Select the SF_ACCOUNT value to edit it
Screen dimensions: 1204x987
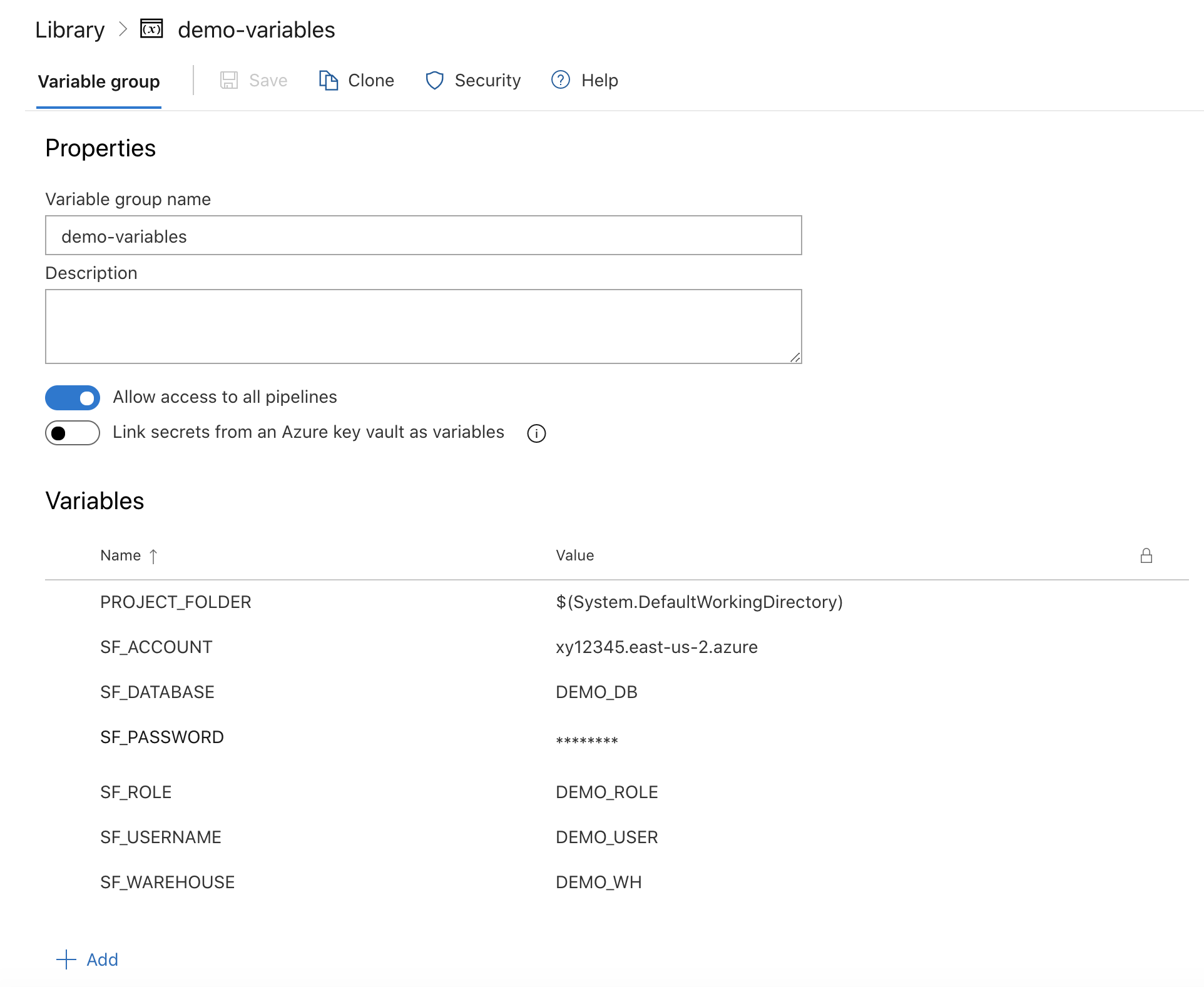(656, 647)
